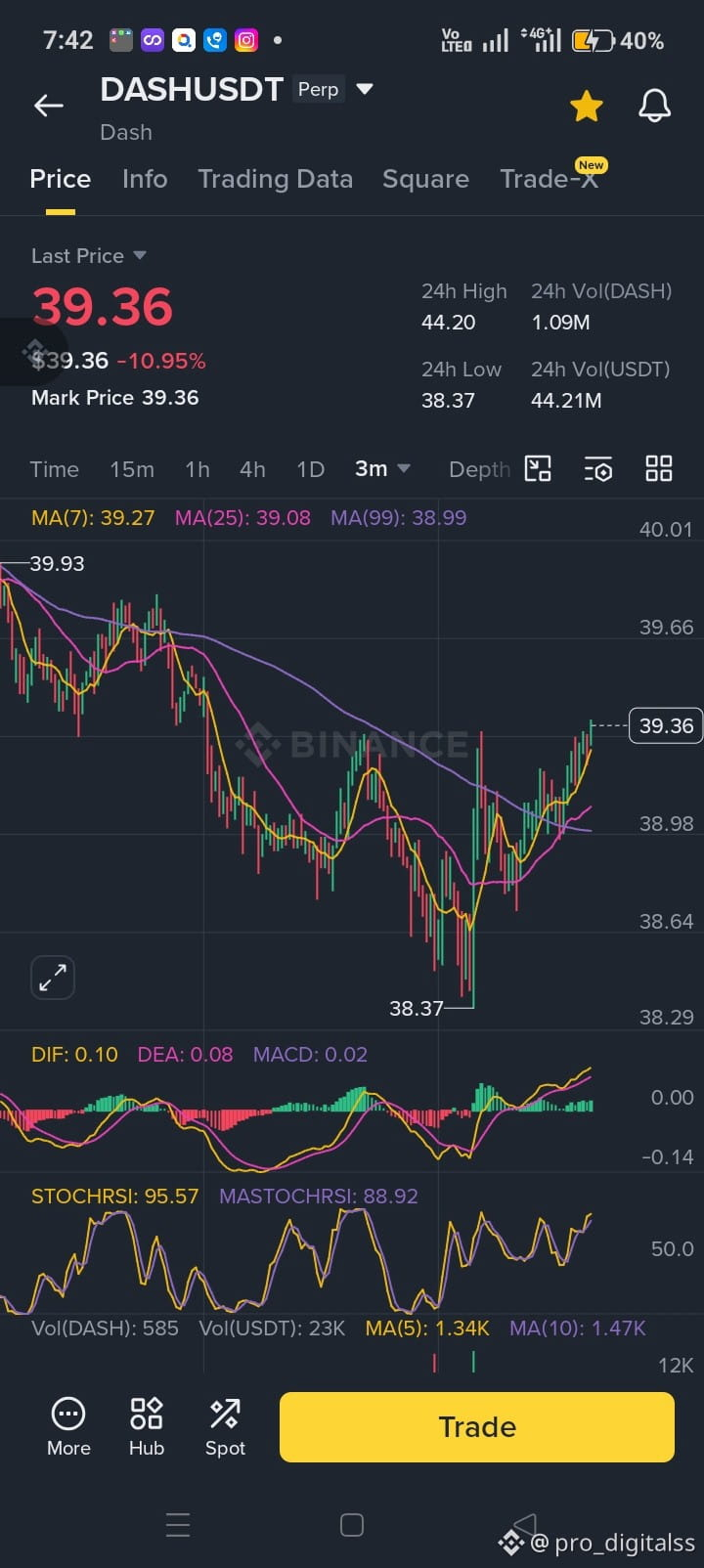
Task: Tap the 39.36 current price marker
Action: coord(666,725)
